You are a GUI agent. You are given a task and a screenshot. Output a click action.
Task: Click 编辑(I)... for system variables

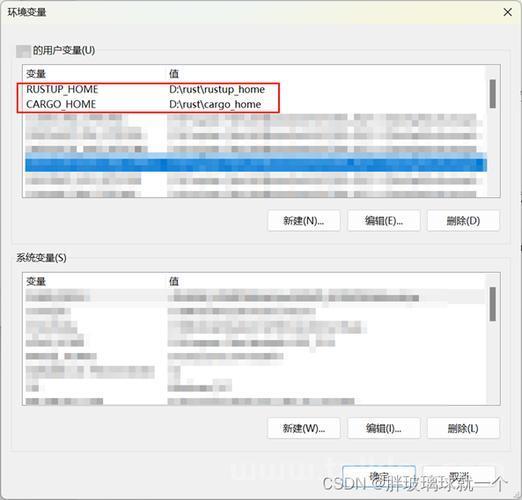(384, 428)
